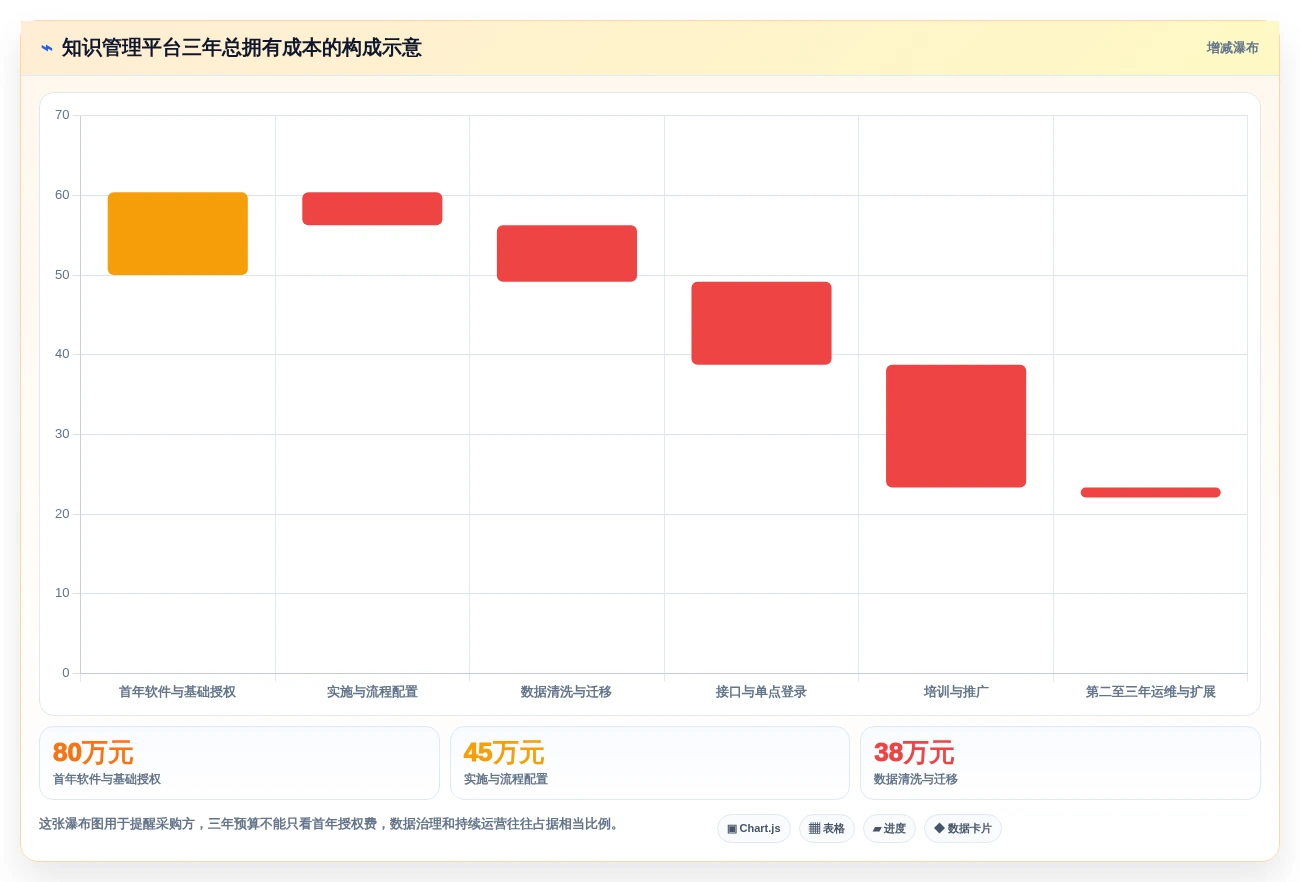This screenshot has height=882, width=1300.
Task: Click the y-axis value 30
Action: (62, 434)
